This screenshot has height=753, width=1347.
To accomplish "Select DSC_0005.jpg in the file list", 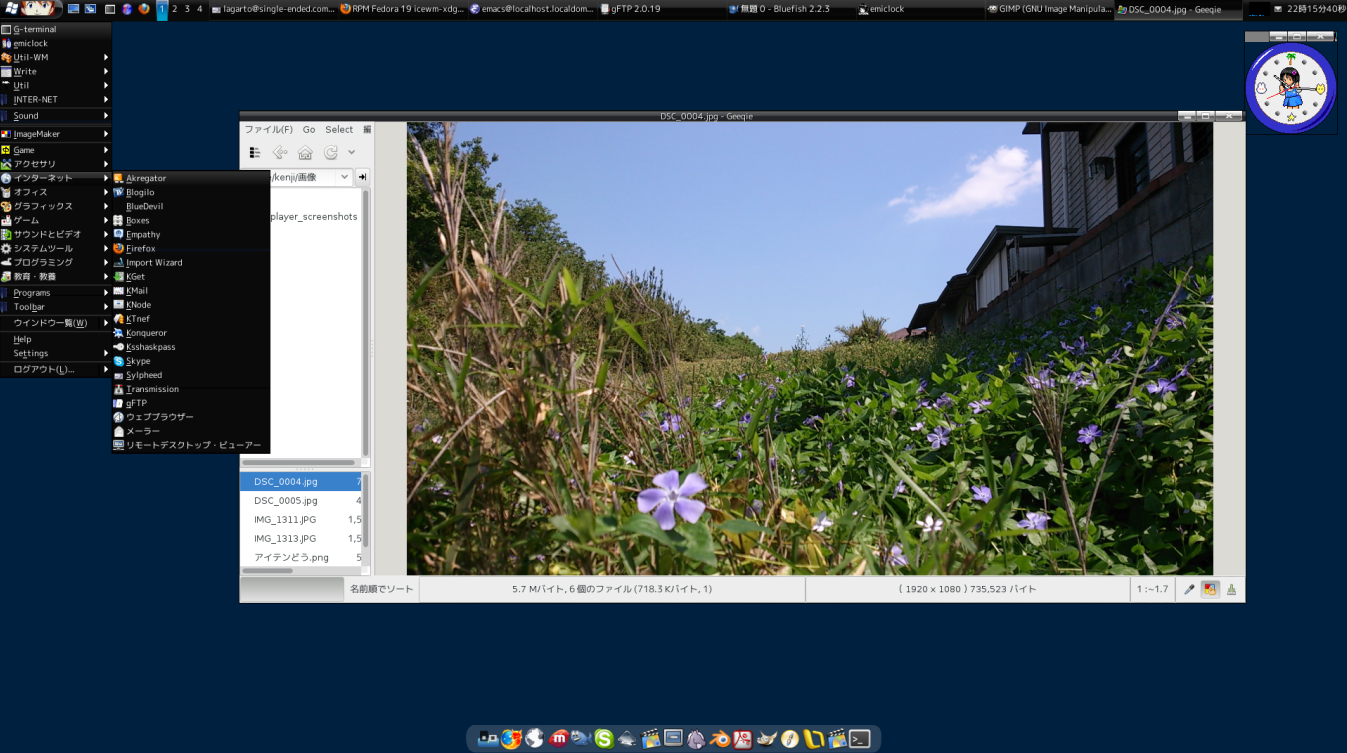I will [283, 500].
